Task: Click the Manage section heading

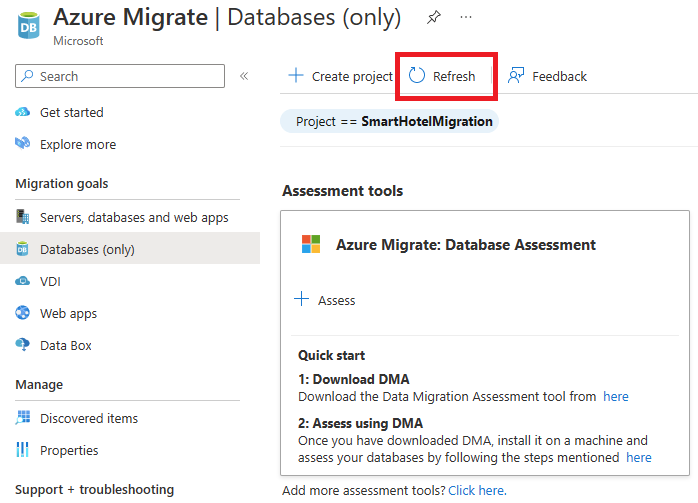Action: [x=39, y=385]
